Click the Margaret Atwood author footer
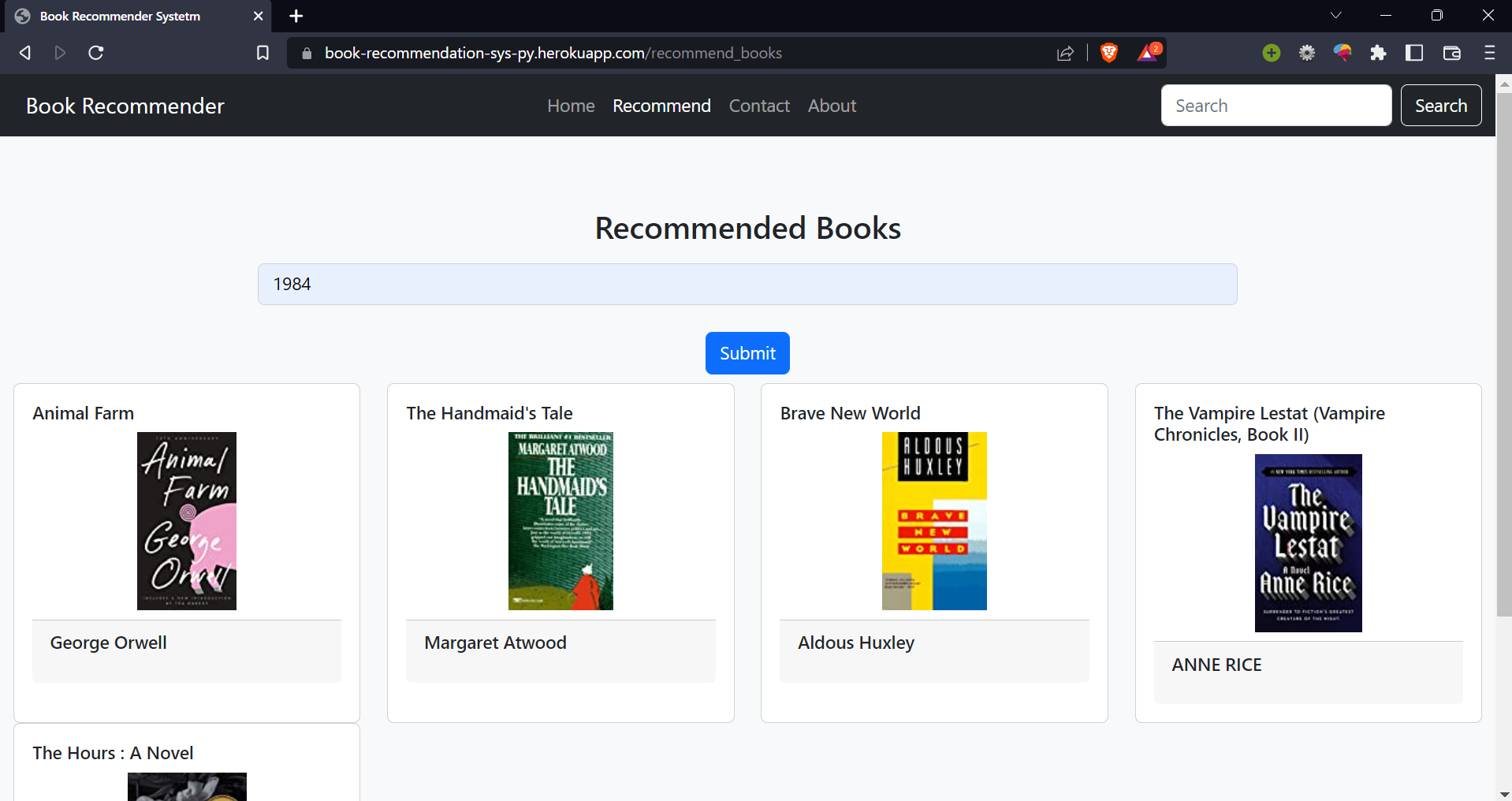 coord(560,651)
